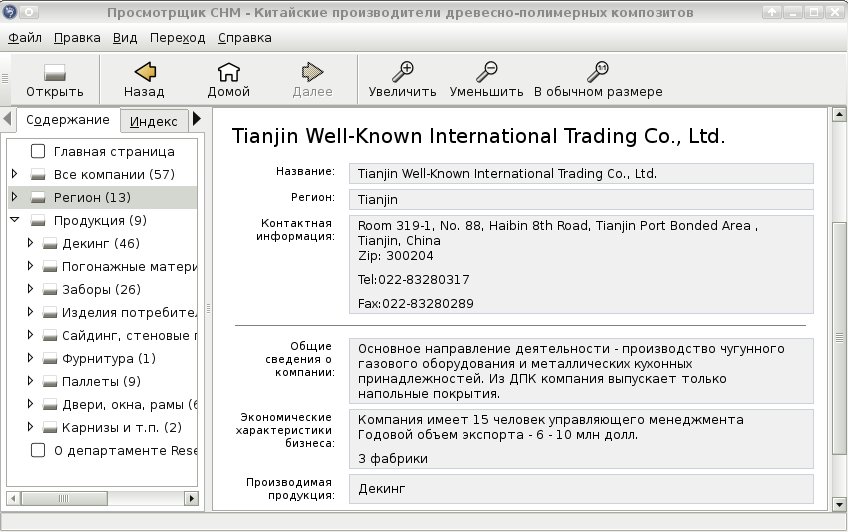
Task: Click the folder icon of Регион (13)
Action: 38,198
